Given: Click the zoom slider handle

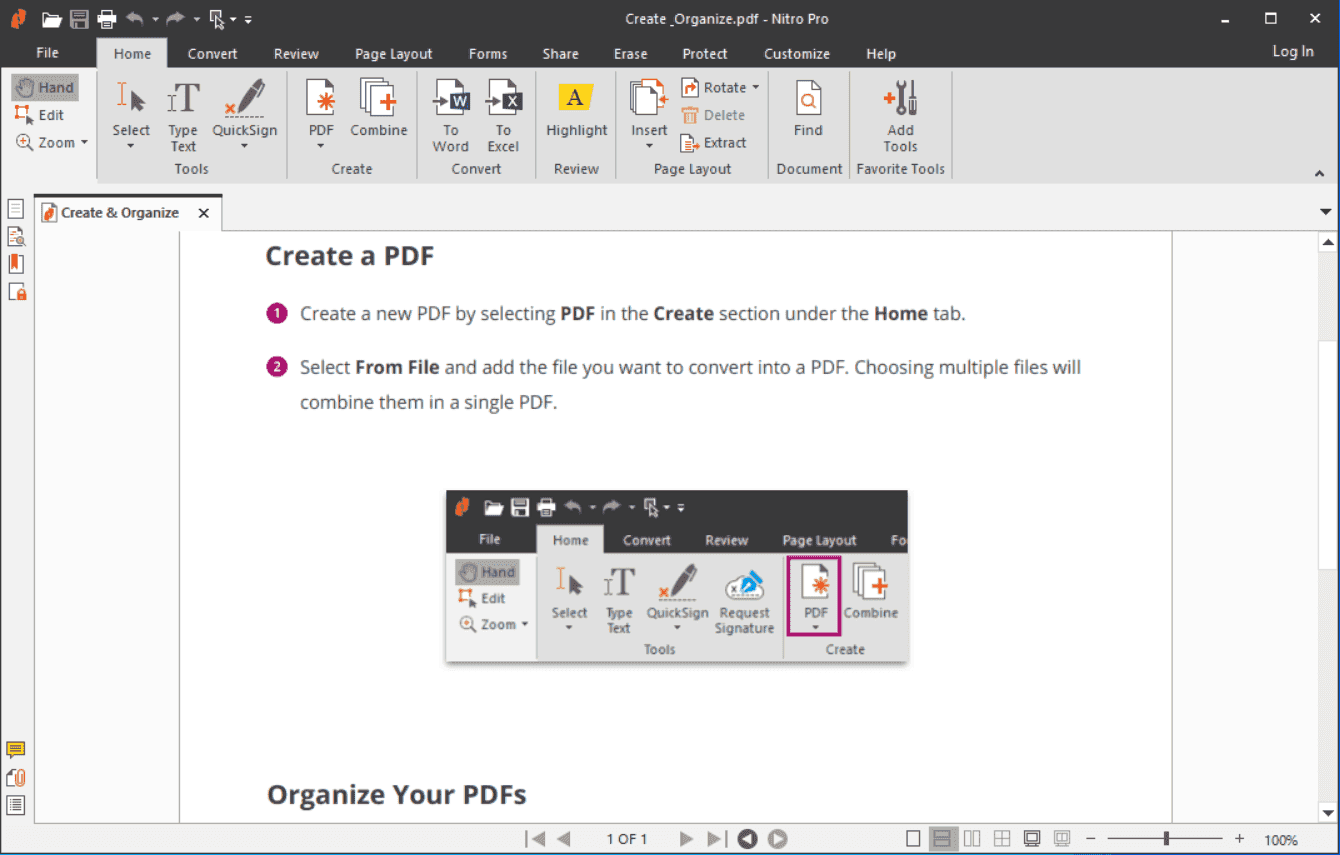Looking at the screenshot, I should pyautogui.click(x=1166, y=839).
